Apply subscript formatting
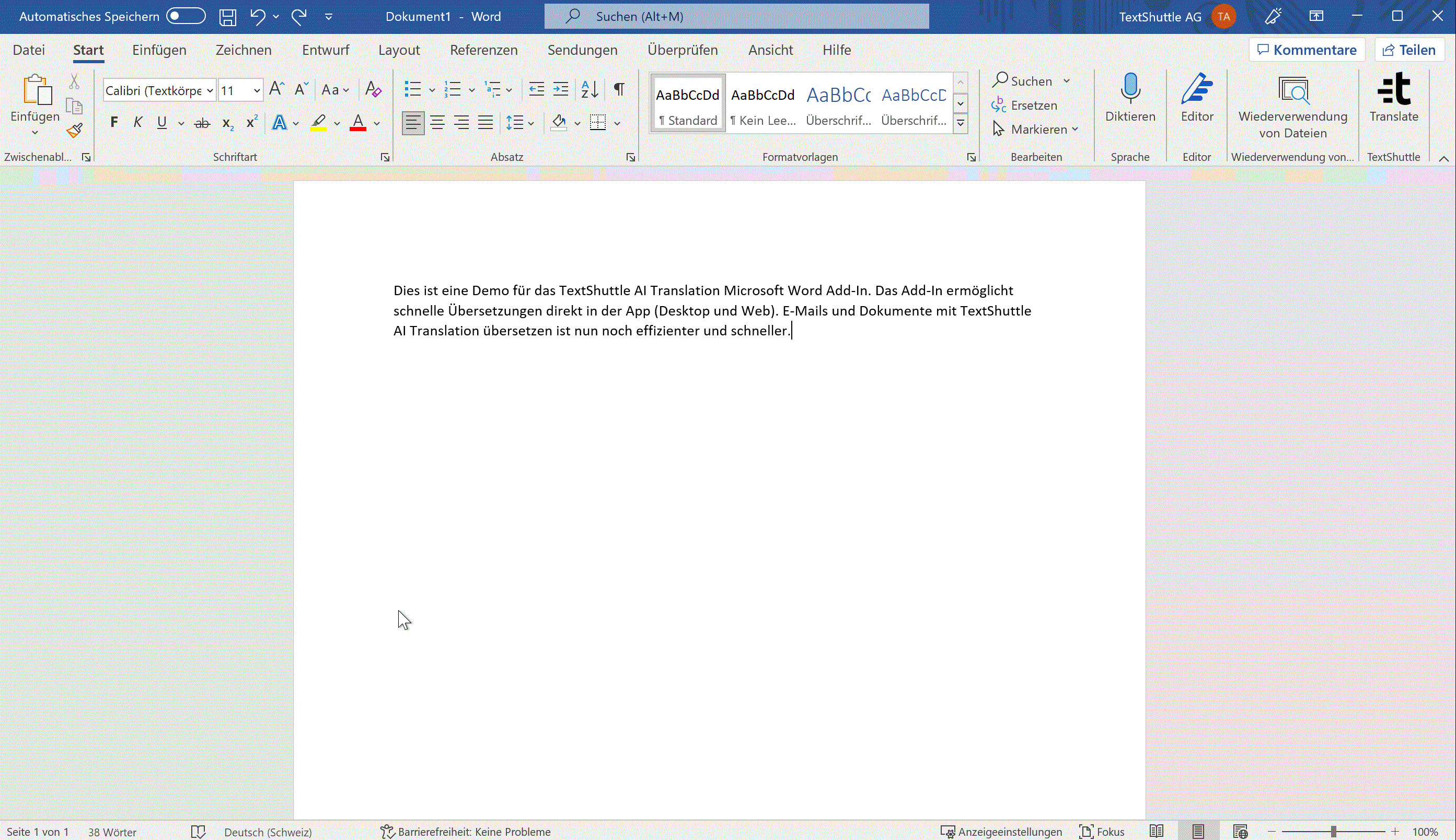 pos(228,123)
